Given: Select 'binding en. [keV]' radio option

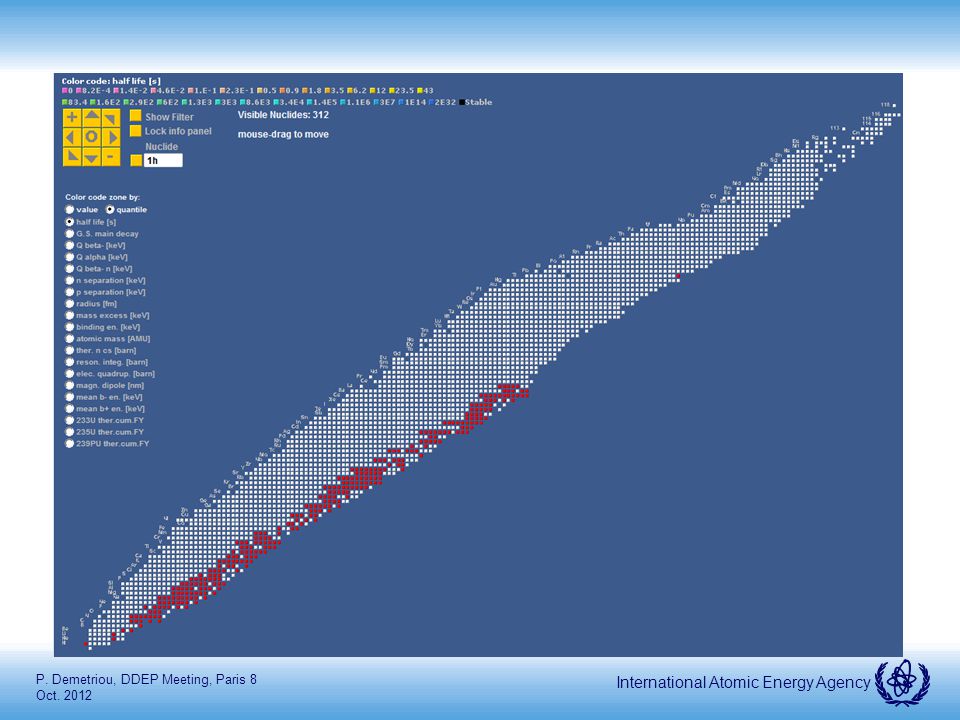Looking at the screenshot, I should [x=70, y=326].
